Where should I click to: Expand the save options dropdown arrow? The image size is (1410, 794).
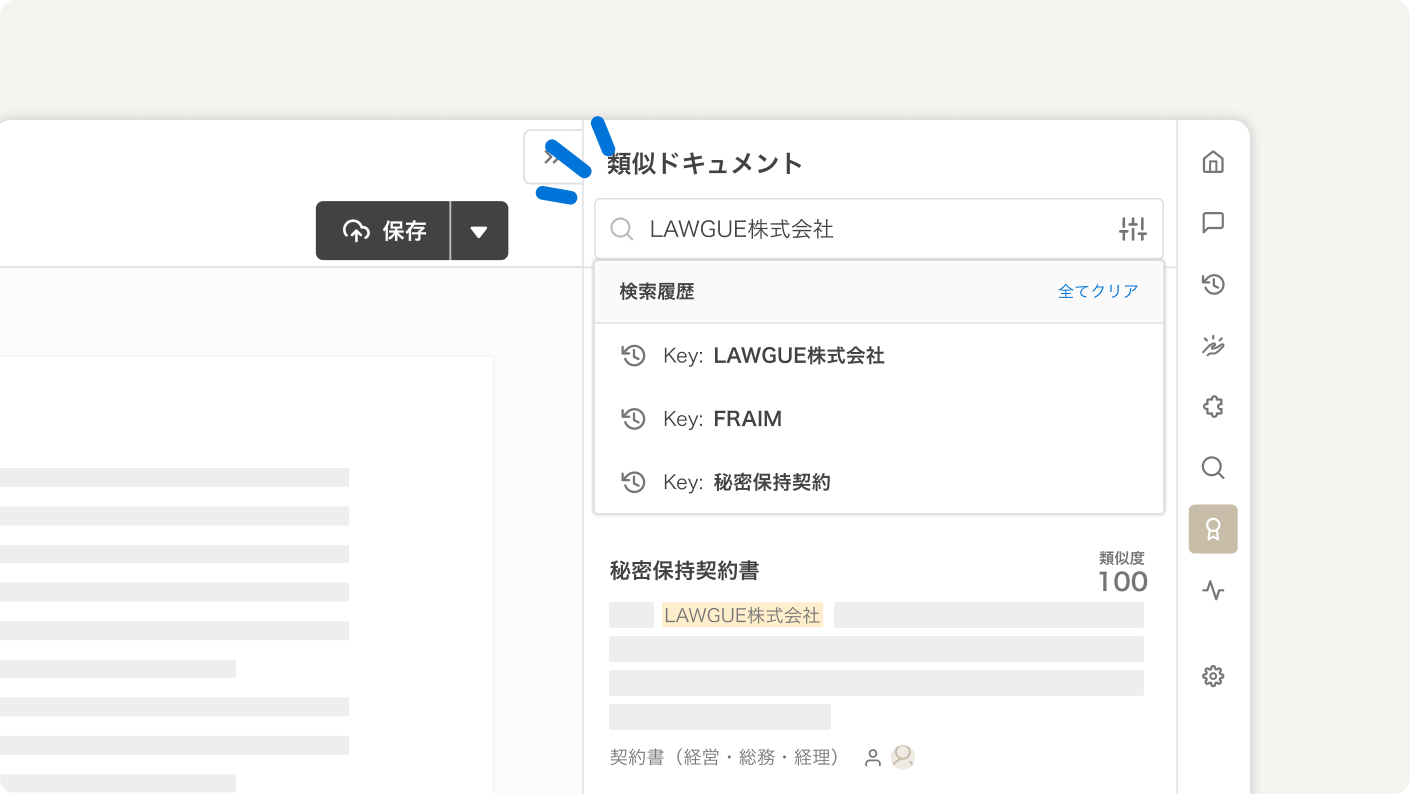479,231
